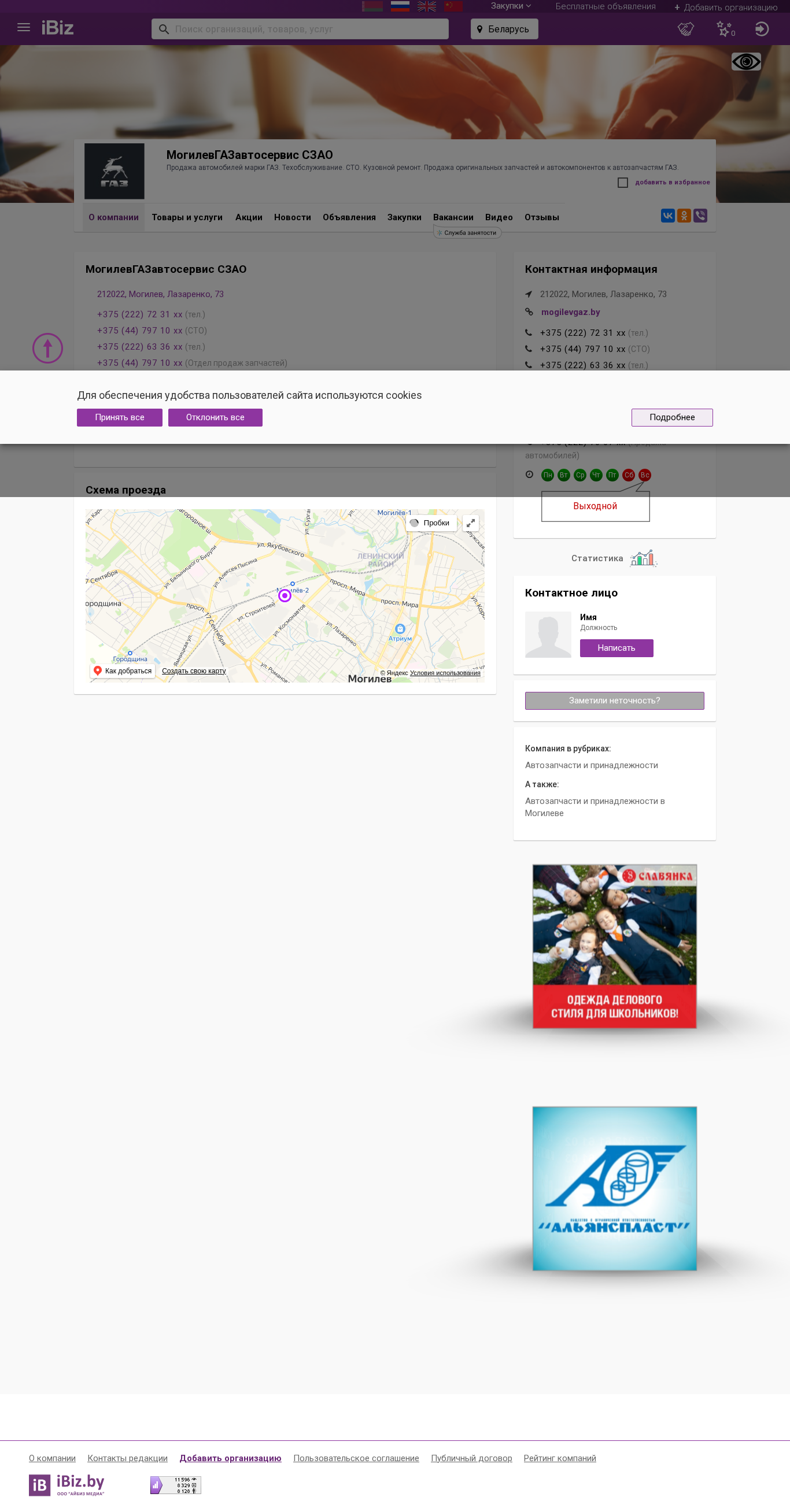Viewport: 790px width, 1512px height.
Task: Click Бесплатные объявления link
Action: tap(605, 6)
